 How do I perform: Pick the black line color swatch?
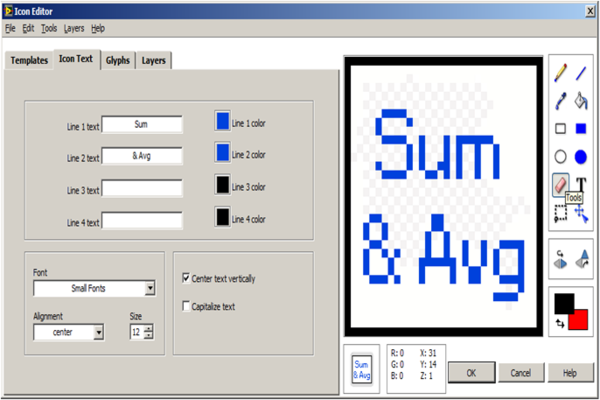tap(564, 303)
